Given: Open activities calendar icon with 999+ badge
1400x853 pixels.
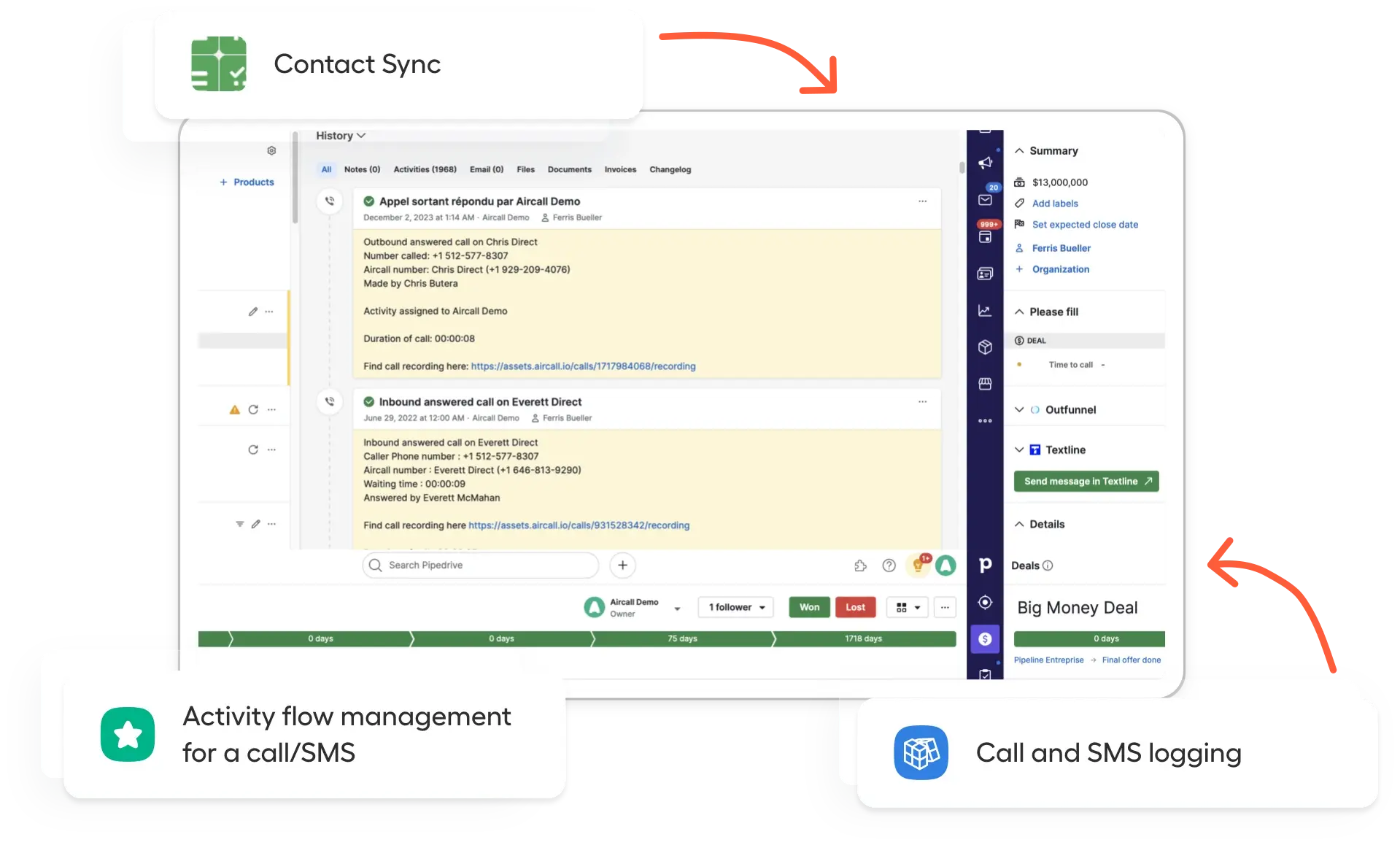Looking at the screenshot, I should coord(985,236).
